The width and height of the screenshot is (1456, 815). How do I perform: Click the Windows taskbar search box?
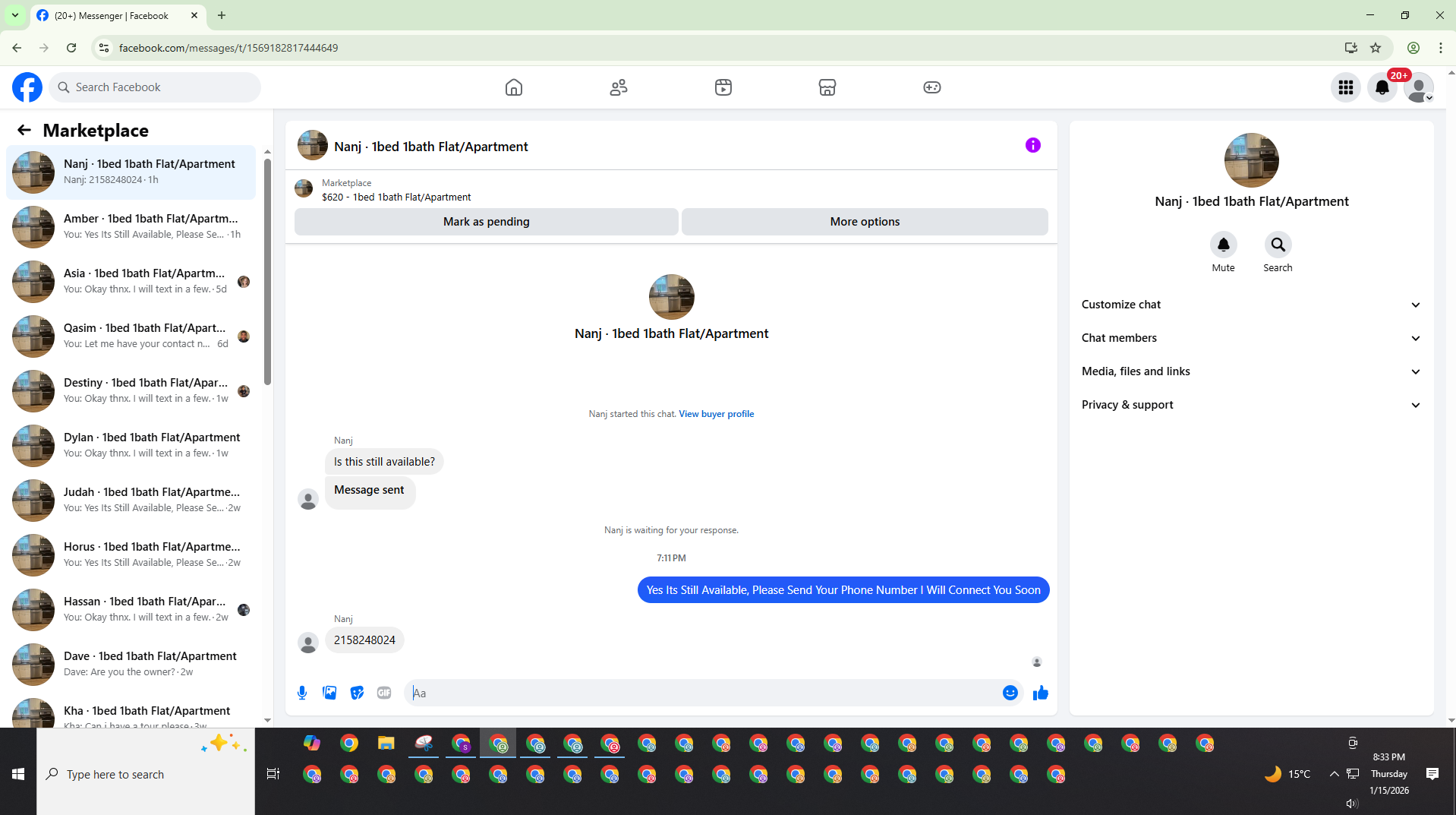[146, 774]
